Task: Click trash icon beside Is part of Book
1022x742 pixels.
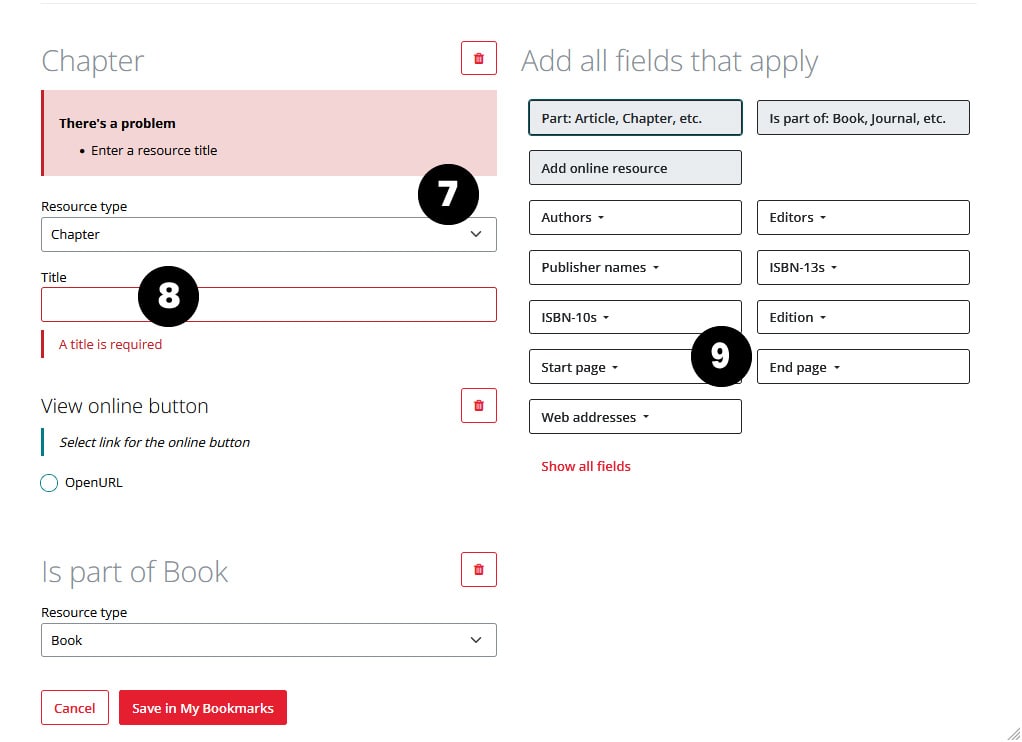Action: [x=478, y=570]
